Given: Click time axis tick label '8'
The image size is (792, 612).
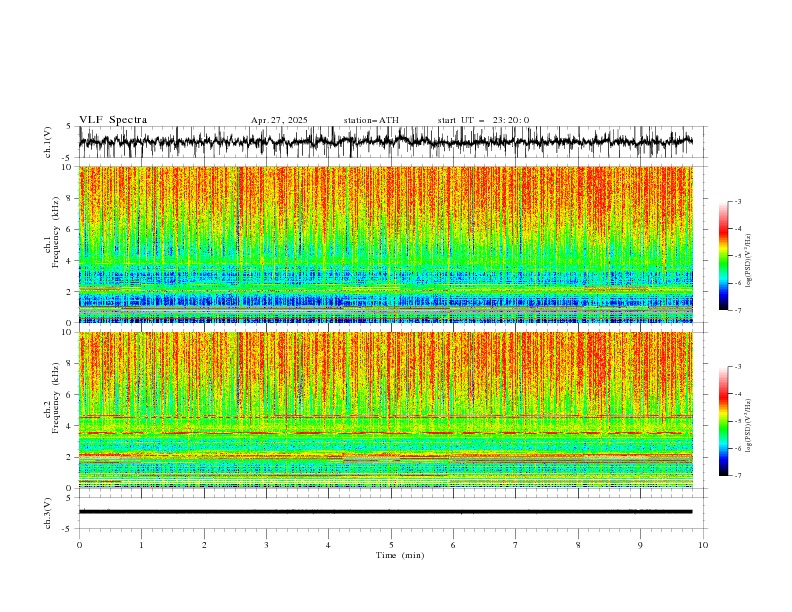Looking at the screenshot, I should pos(578,545).
